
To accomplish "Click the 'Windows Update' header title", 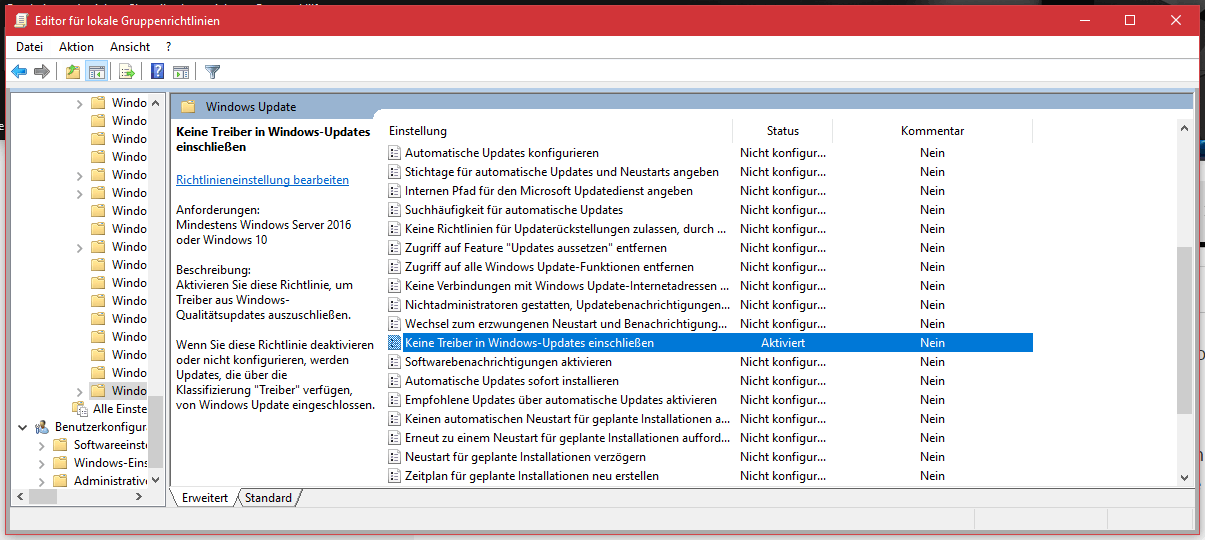I will 251,107.
